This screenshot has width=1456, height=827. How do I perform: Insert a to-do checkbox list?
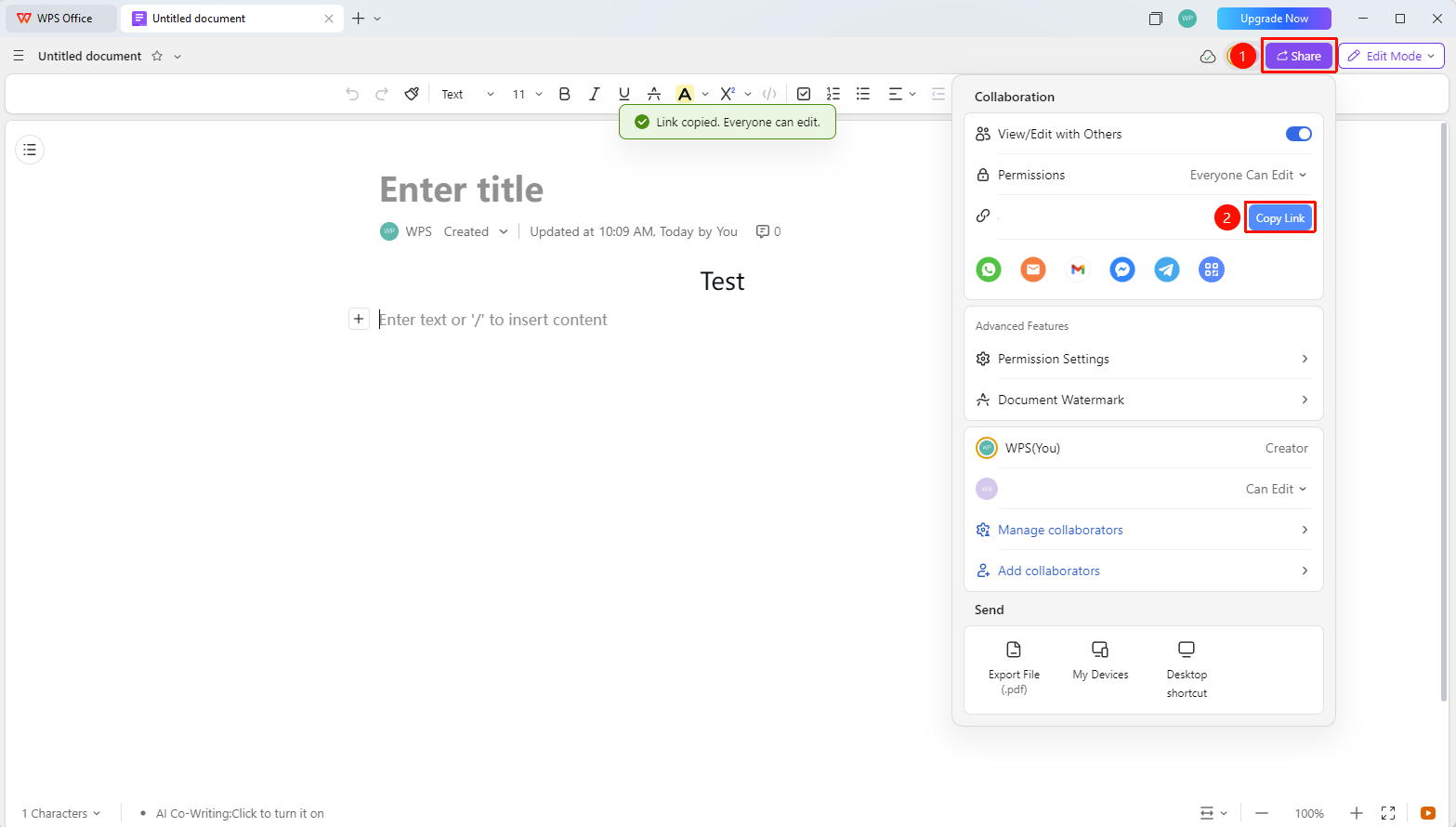click(x=804, y=94)
